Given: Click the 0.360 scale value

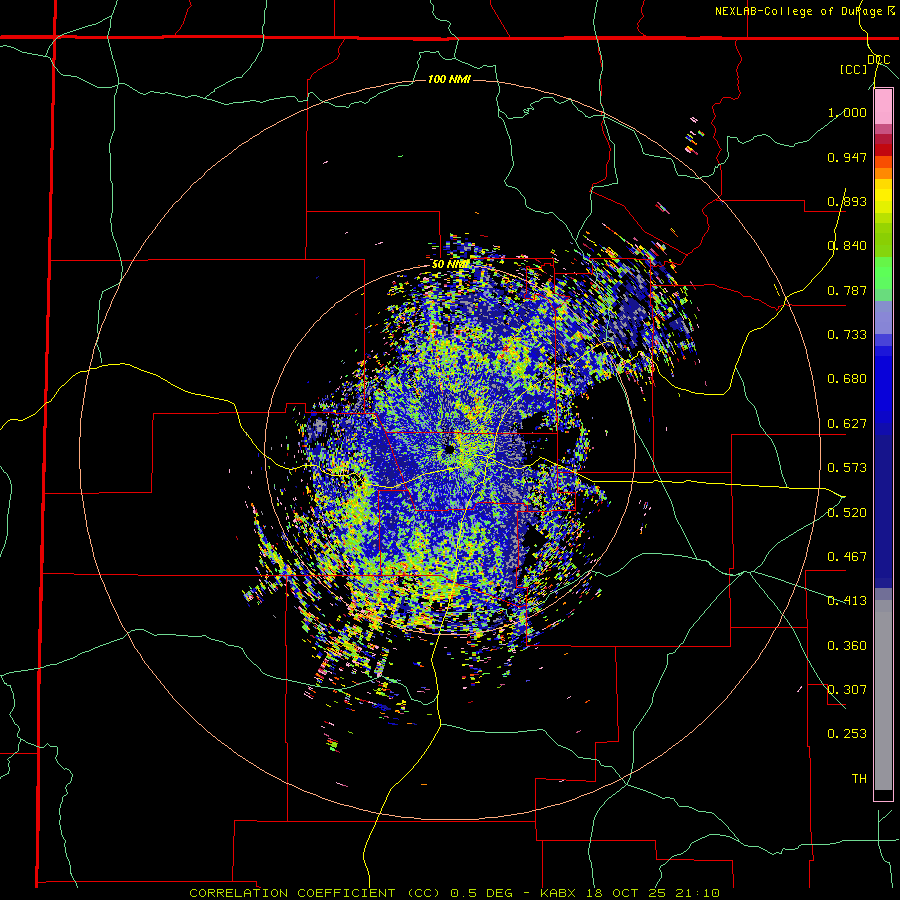Looking at the screenshot, I should [847, 646].
